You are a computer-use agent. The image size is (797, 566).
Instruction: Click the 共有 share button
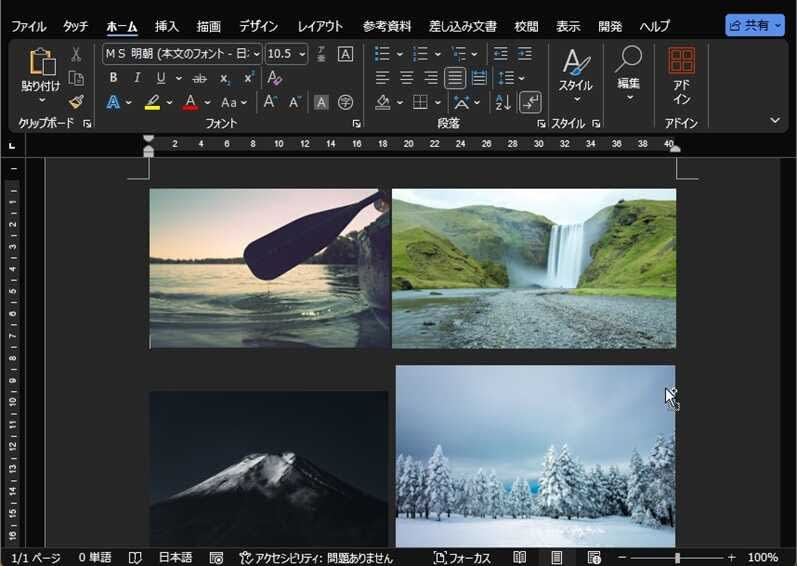[755, 26]
